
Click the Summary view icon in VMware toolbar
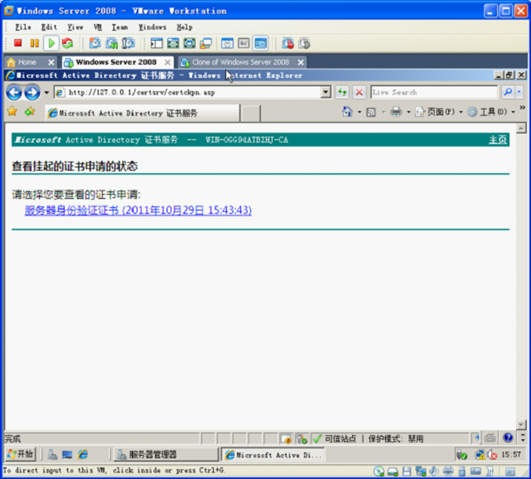point(227,43)
